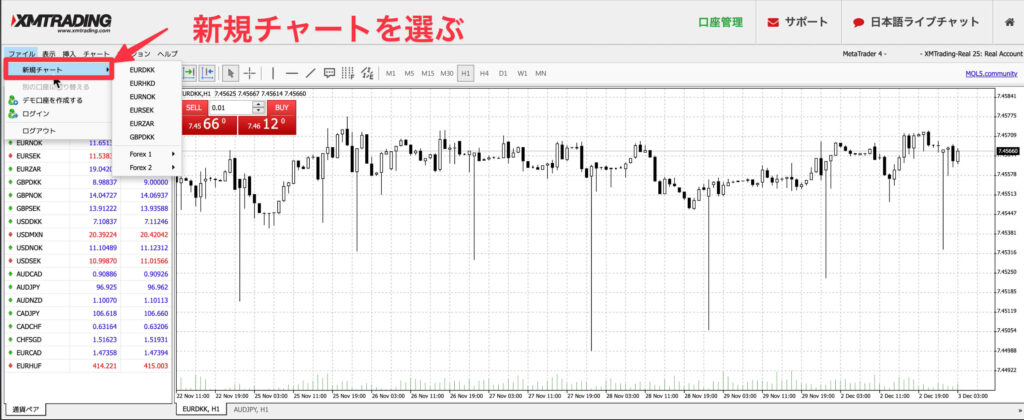Open the チャート menu
The image size is (1024, 420).
pyautogui.click(x=96, y=54)
